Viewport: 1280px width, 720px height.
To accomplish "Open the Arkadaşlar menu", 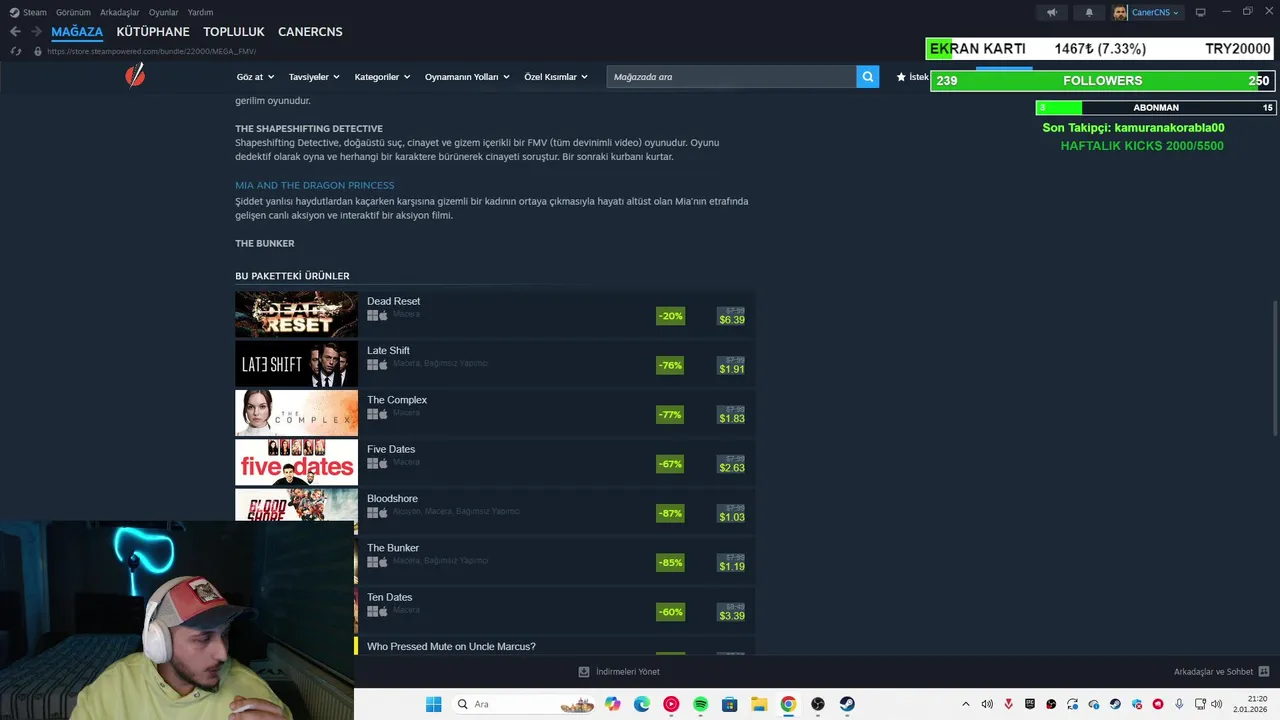I will (x=121, y=12).
